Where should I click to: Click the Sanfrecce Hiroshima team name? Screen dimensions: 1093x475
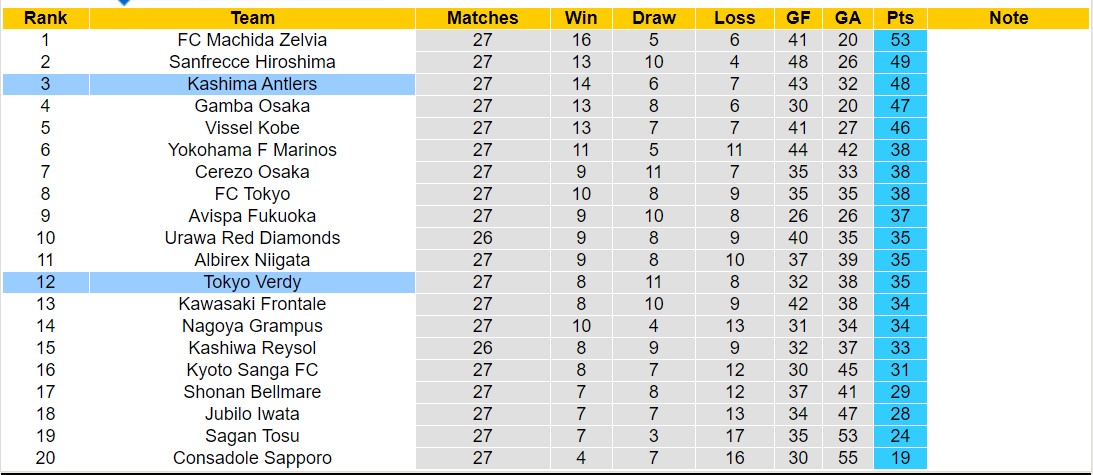(252, 62)
